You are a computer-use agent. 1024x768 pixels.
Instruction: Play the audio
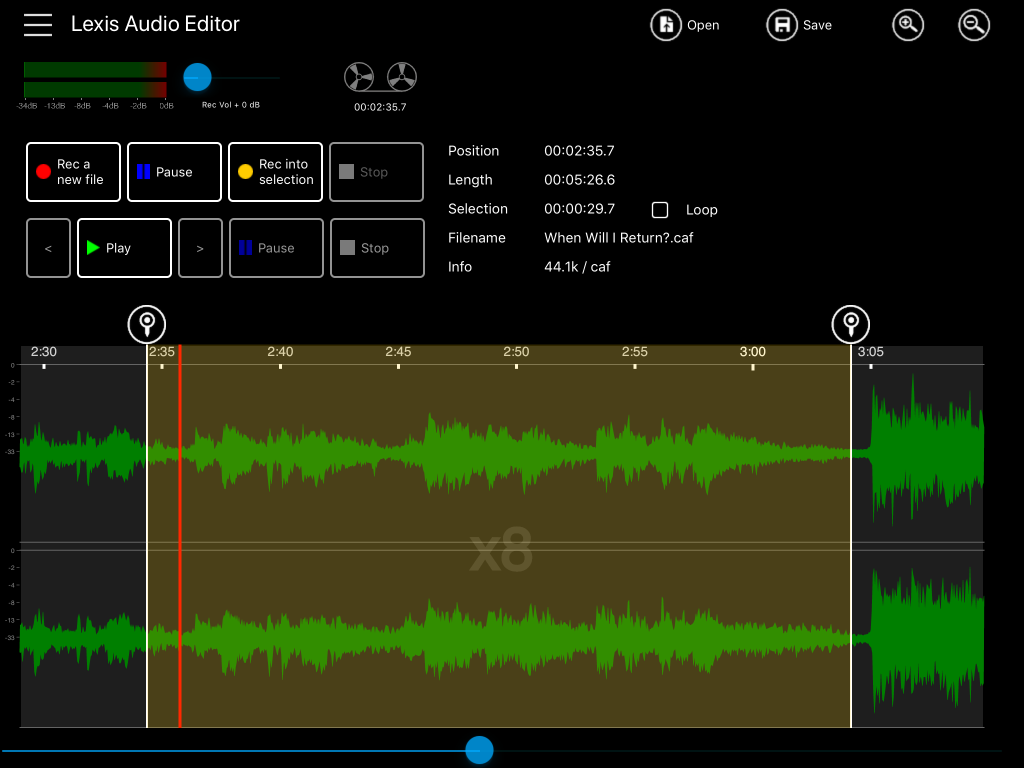124,248
